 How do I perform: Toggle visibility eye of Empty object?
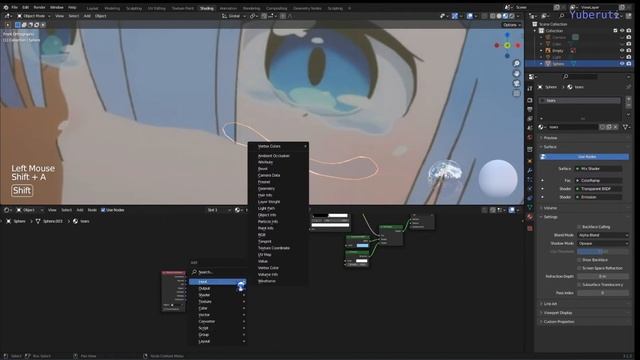click(622, 51)
